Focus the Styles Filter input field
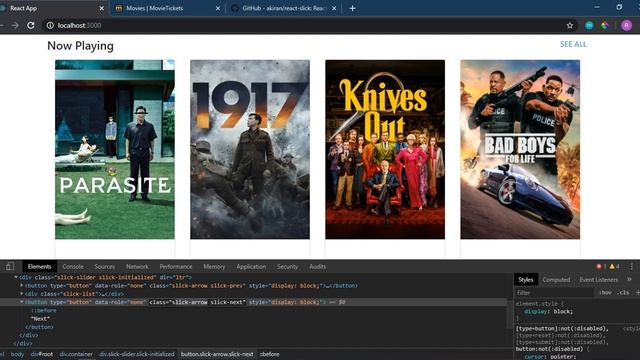The image size is (640, 360). pos(554,293)
